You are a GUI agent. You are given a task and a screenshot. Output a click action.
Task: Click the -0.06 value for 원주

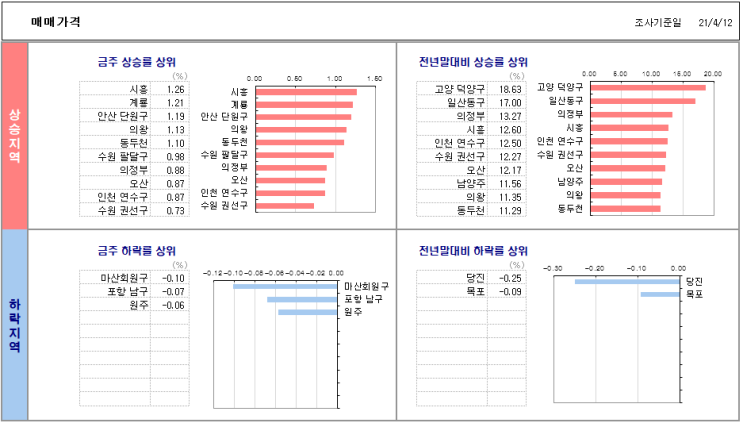173,306
